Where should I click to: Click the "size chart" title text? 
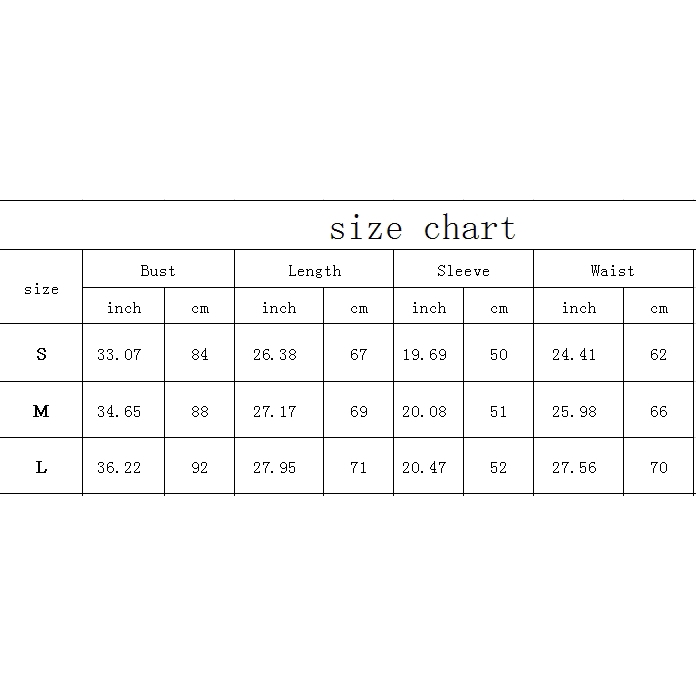tap(422, 228)
